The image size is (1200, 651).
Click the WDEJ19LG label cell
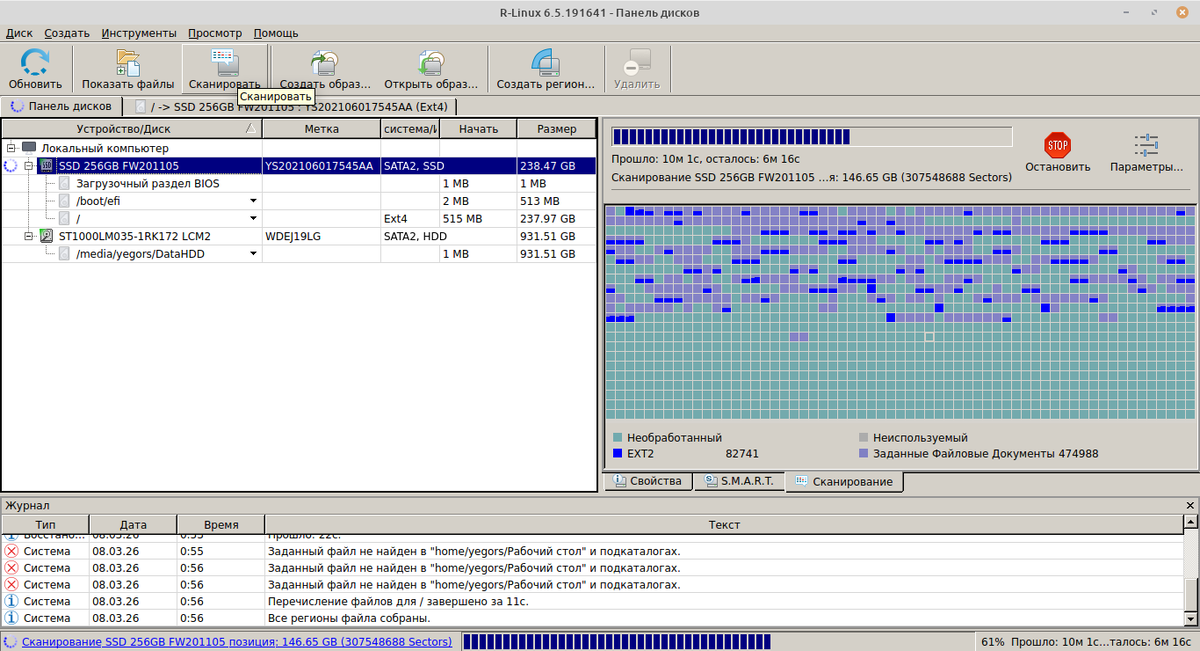[321, 237]
